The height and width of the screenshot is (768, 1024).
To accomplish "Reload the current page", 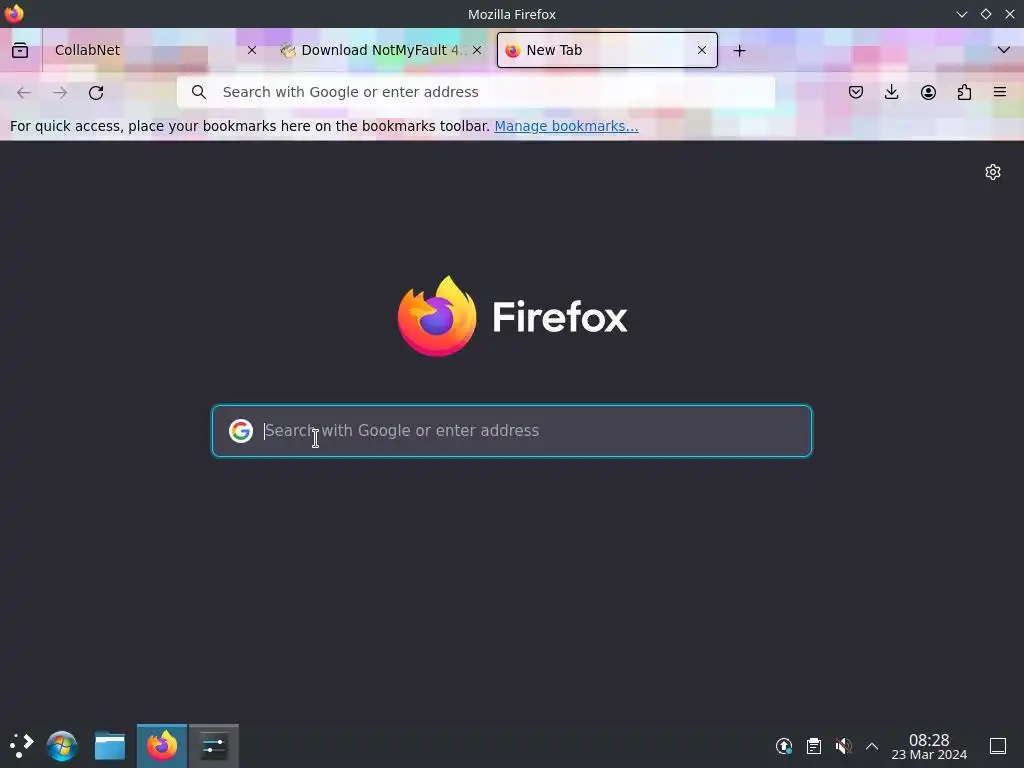I will tap(96, 93).
